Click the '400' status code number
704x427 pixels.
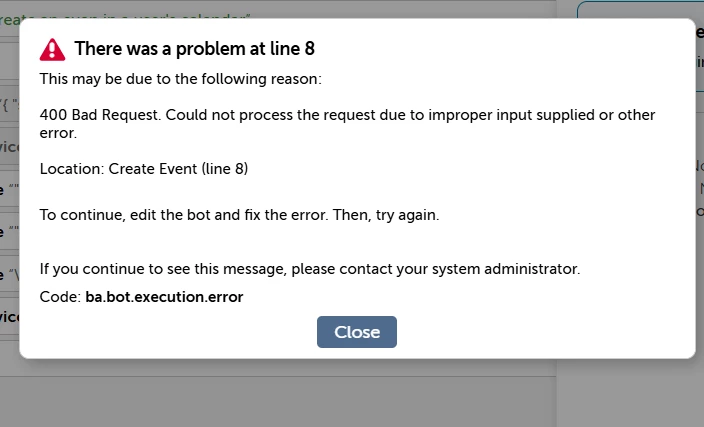tap(53, 115)
